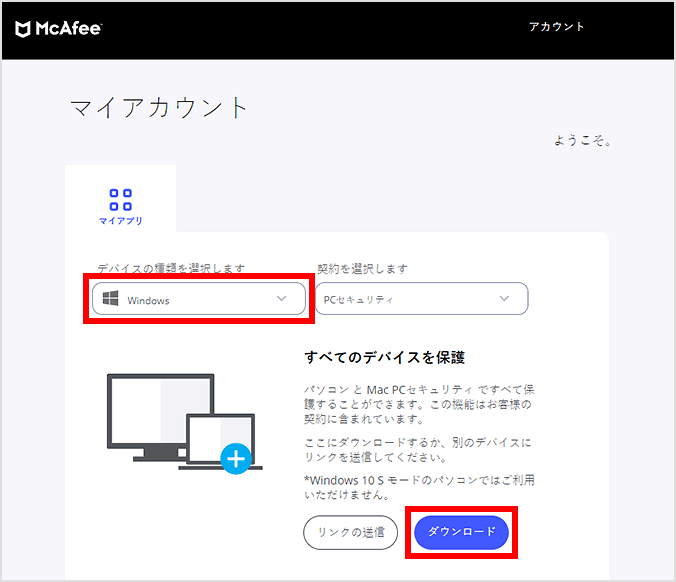Switch to the マイアプリ tab label
The image size is (676, 582).
[x=121, y=221]
